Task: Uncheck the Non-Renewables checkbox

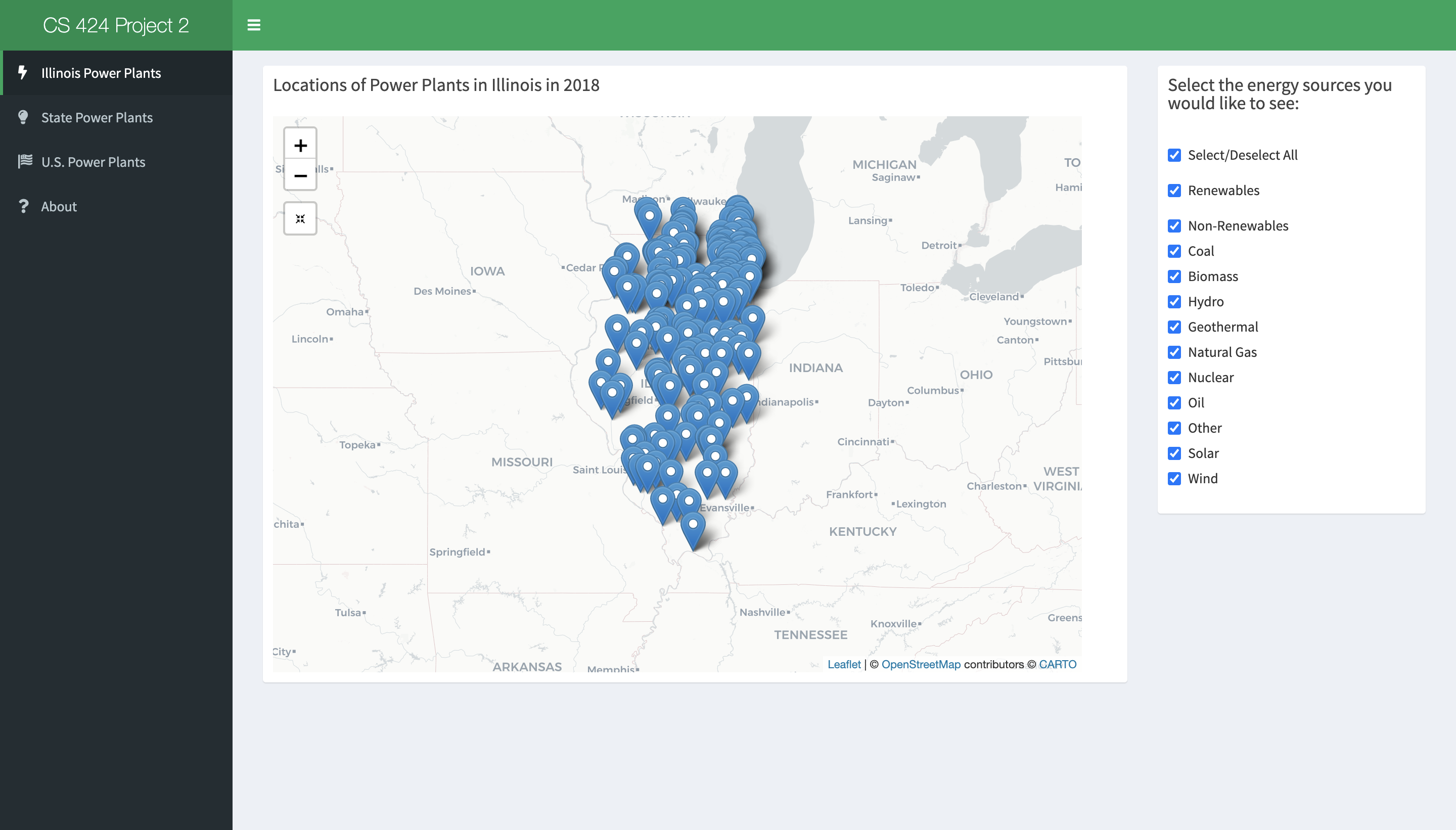Action: 1174,226
